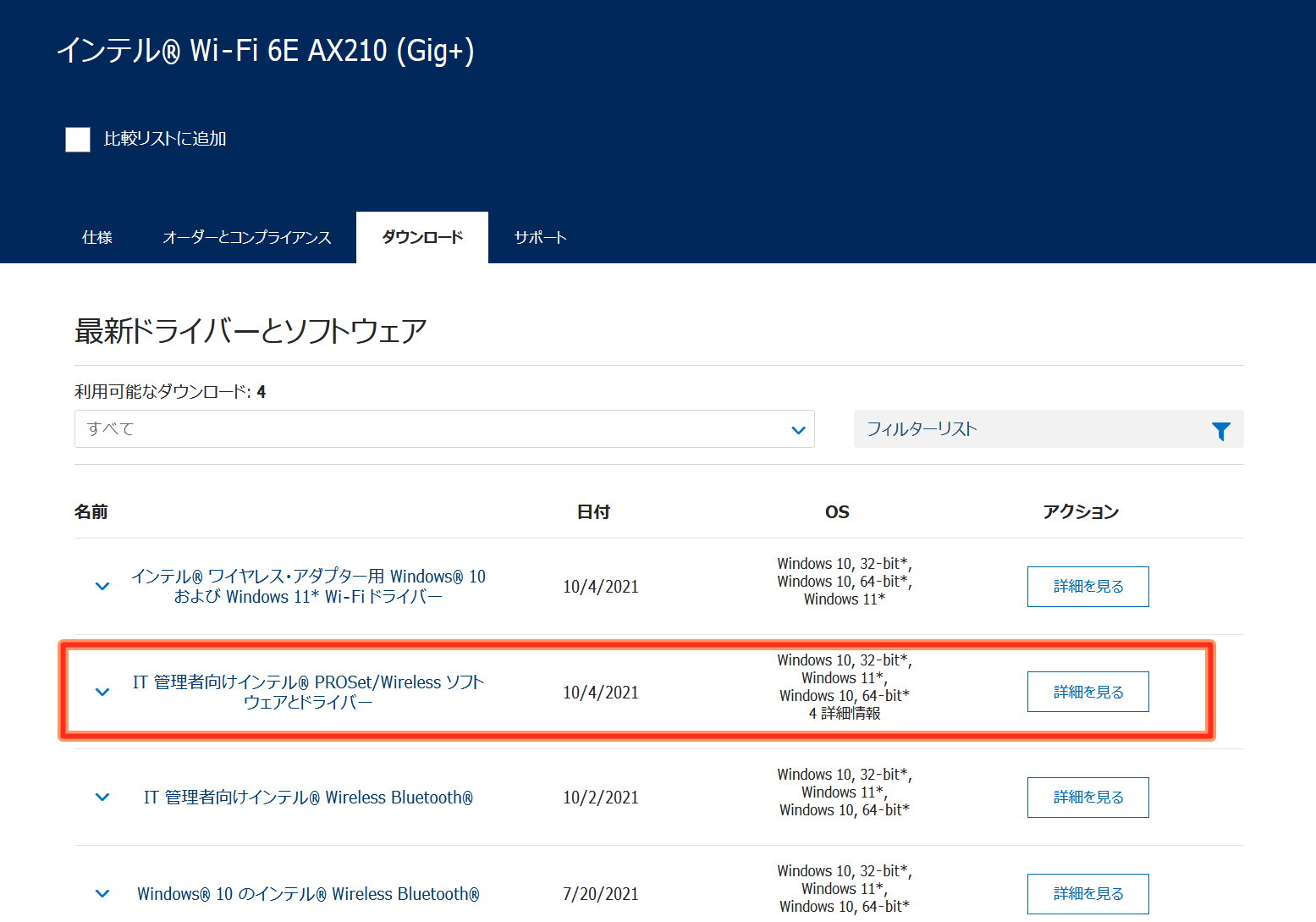
Task: Click the funnel filter icon
Action: [1220, 431]
